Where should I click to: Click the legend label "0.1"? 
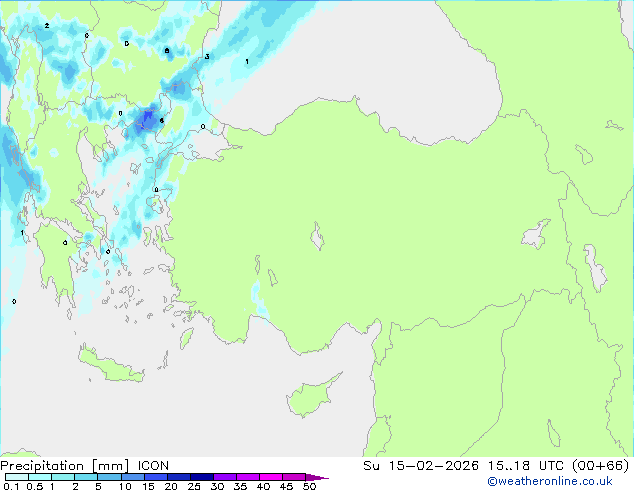11,486
